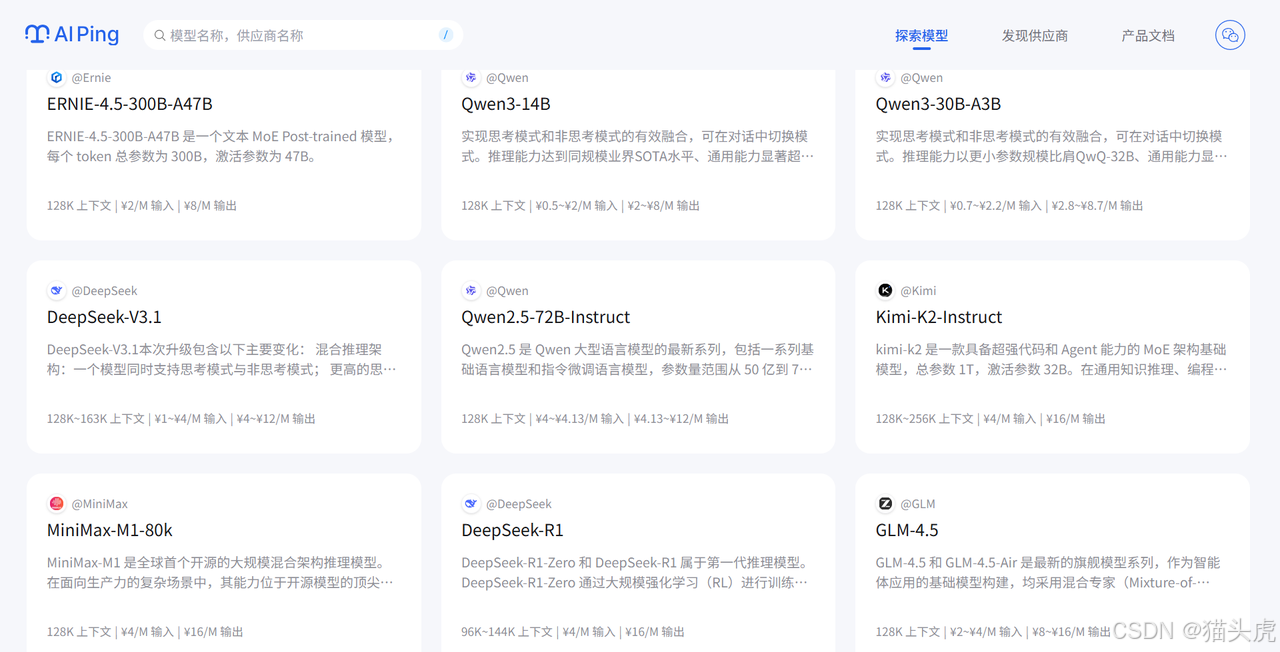Open the WeChat icon in header
The width and height of the screenshot is (1280, 652).
[1230, 35]
